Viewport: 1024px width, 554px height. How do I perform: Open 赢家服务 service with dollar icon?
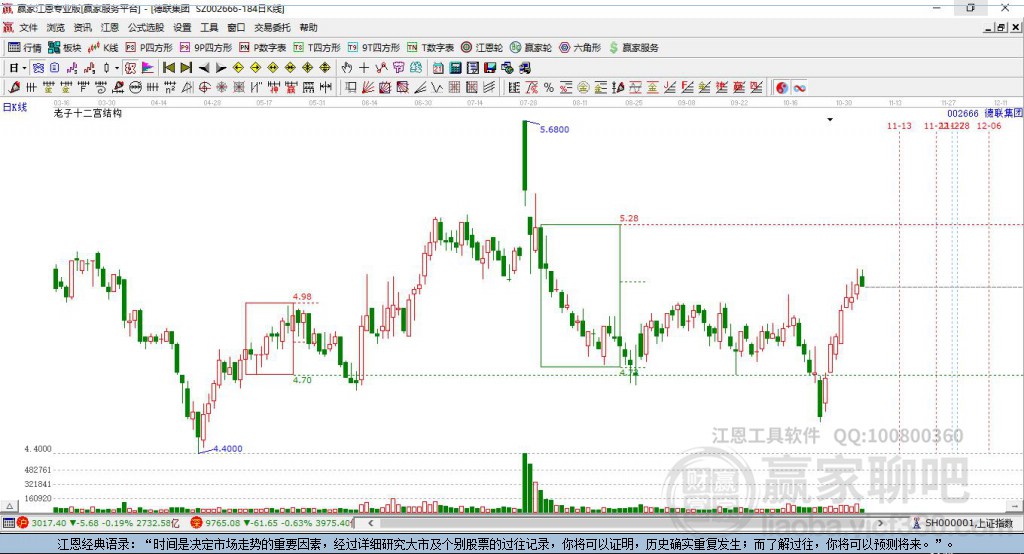(x=633, y=48)
